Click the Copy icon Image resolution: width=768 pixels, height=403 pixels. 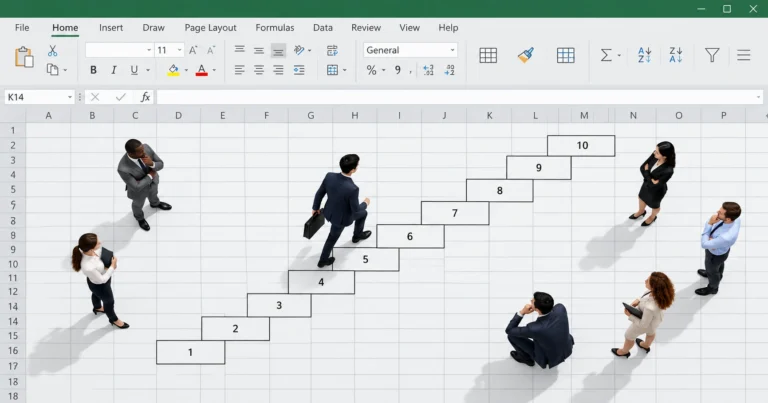(x=52, y=70)
